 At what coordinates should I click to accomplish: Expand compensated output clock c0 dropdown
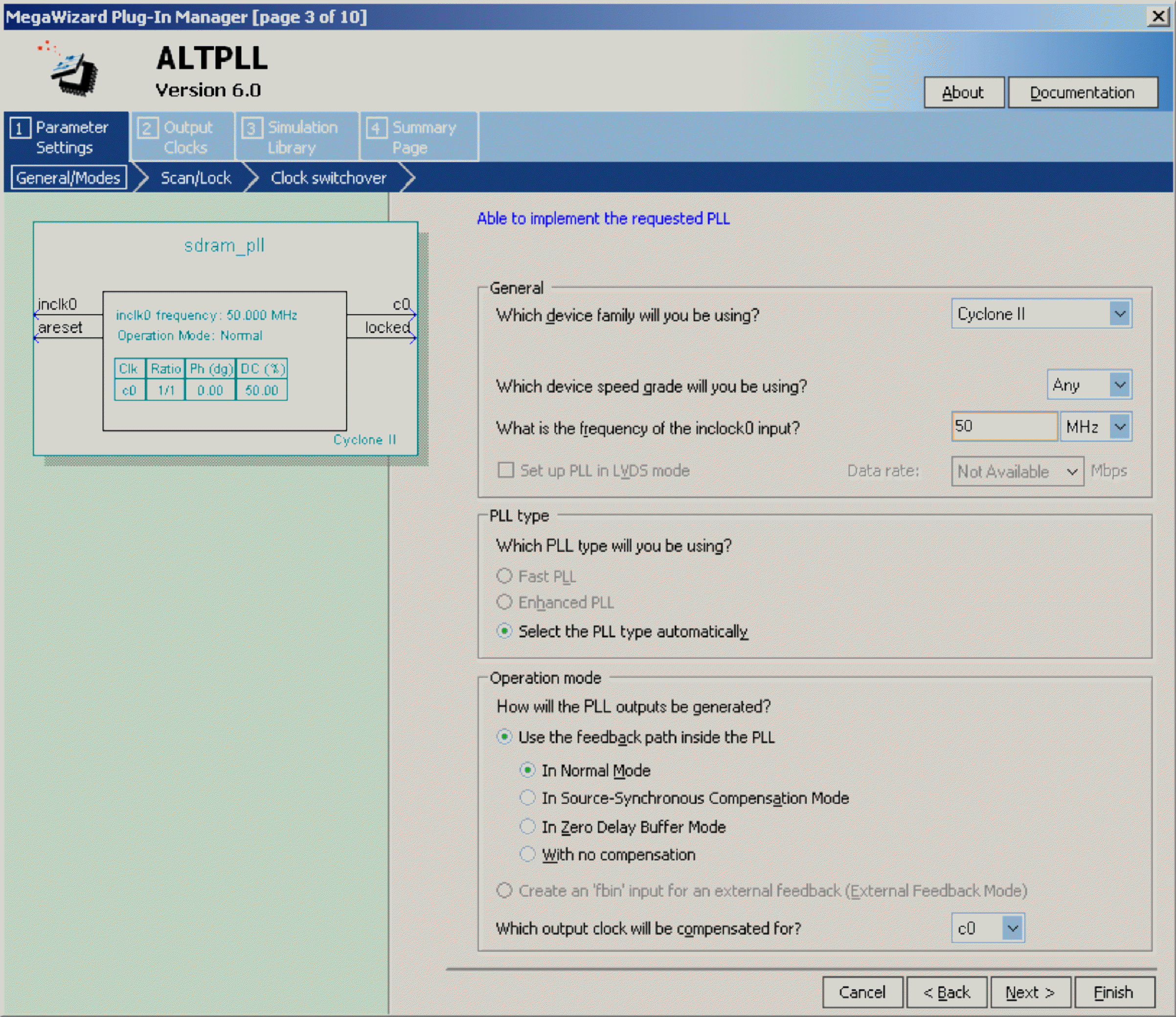pos(1012,928)
